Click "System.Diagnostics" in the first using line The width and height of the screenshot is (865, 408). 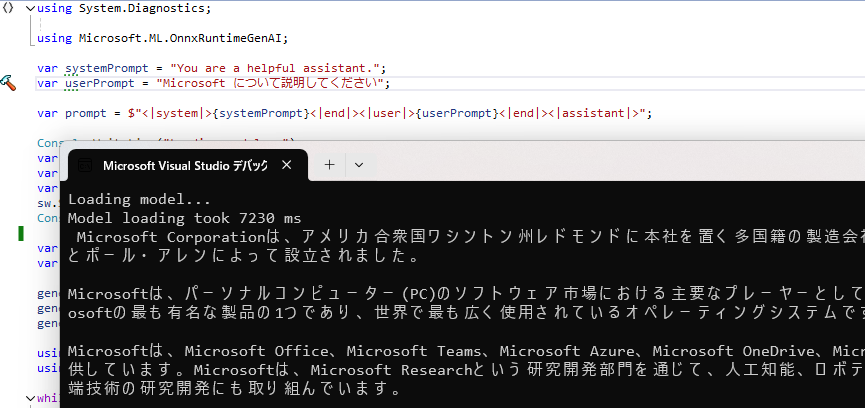141,9
